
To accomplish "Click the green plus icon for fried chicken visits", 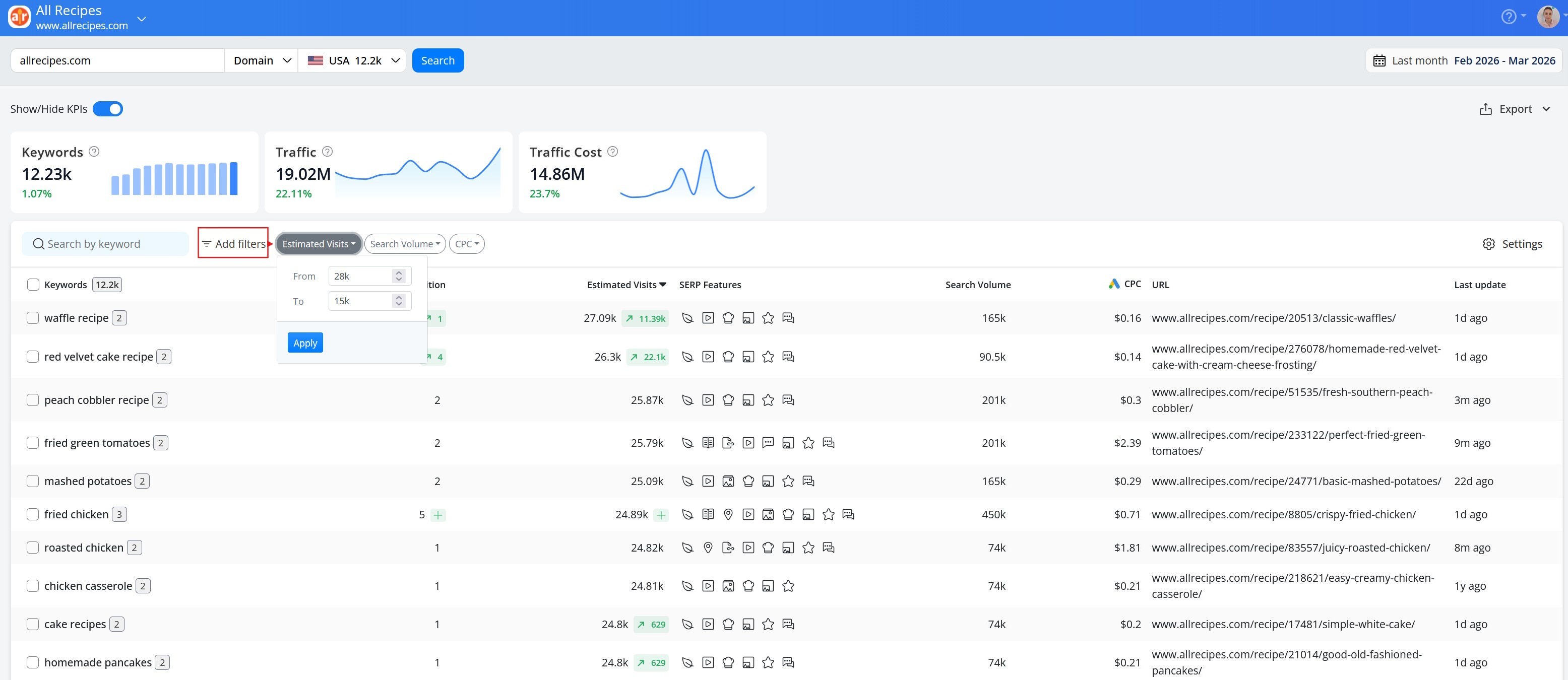I will (661, 515).
